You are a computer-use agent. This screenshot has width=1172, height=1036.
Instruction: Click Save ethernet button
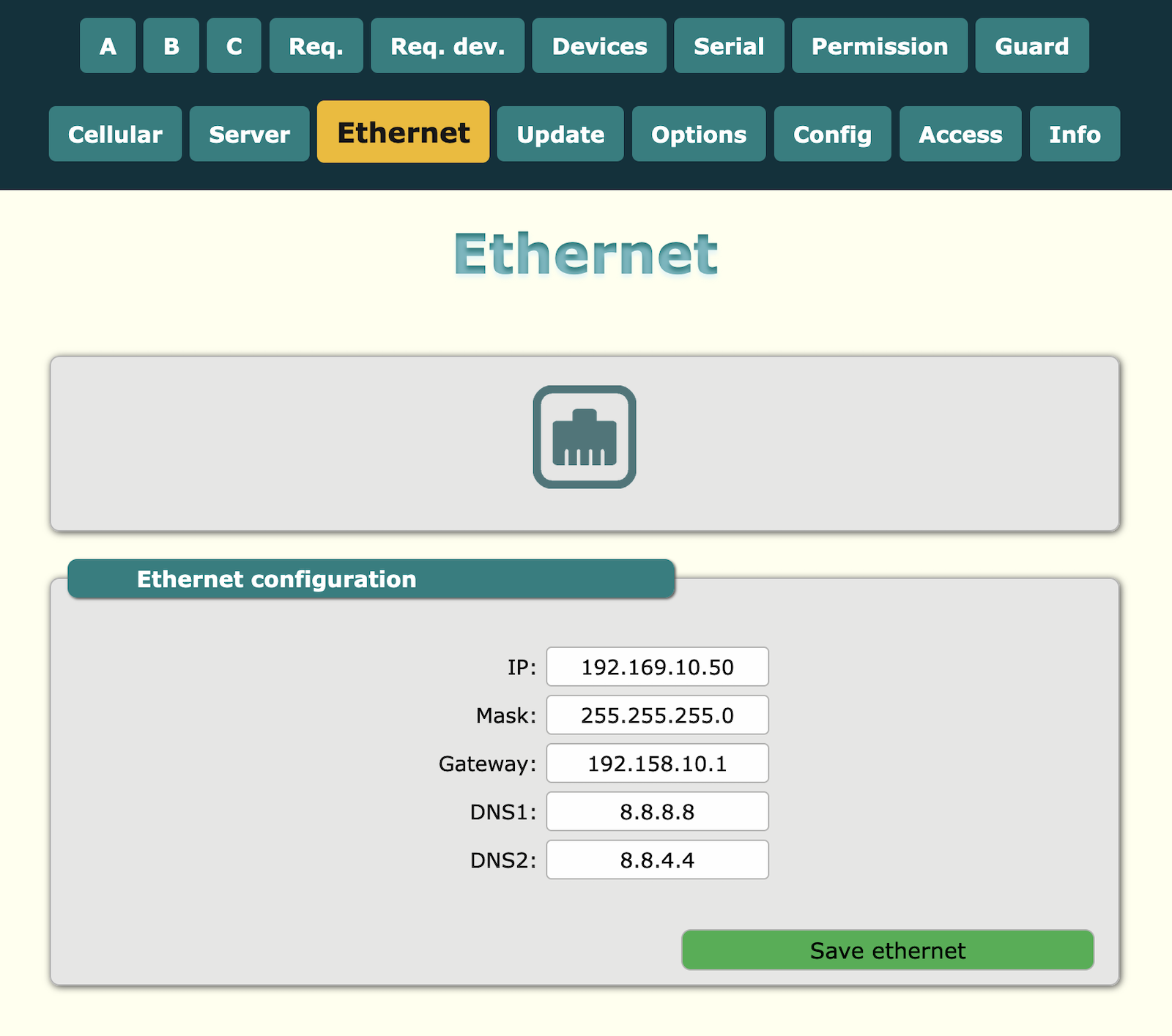(x=888, y=950)
